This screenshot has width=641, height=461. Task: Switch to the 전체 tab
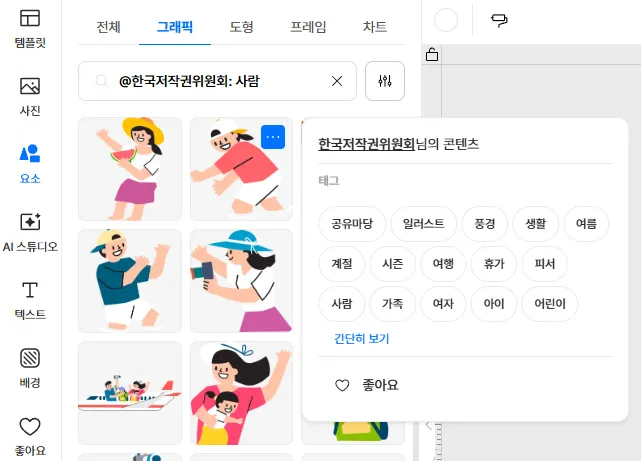click(108, 27)
